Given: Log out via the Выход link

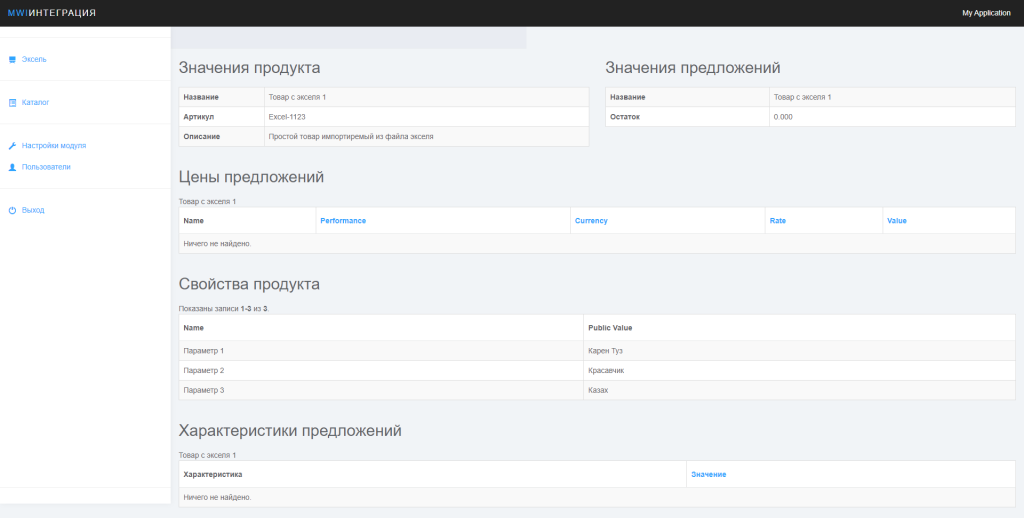Looking at the screenshot, I should coord(34,211).
